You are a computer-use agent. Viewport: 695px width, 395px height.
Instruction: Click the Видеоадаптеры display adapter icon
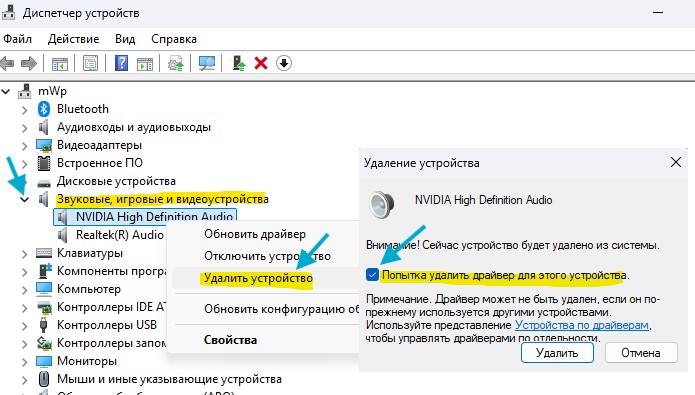coord(44,145)
